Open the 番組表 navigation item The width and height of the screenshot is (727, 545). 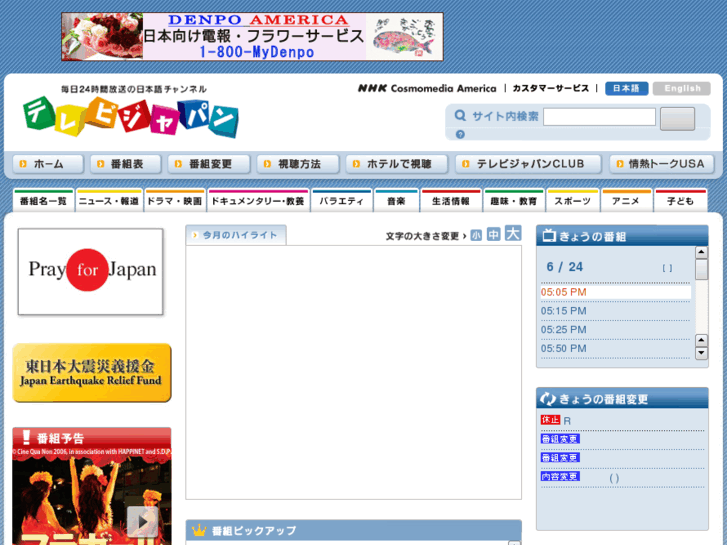pos(126,164)
